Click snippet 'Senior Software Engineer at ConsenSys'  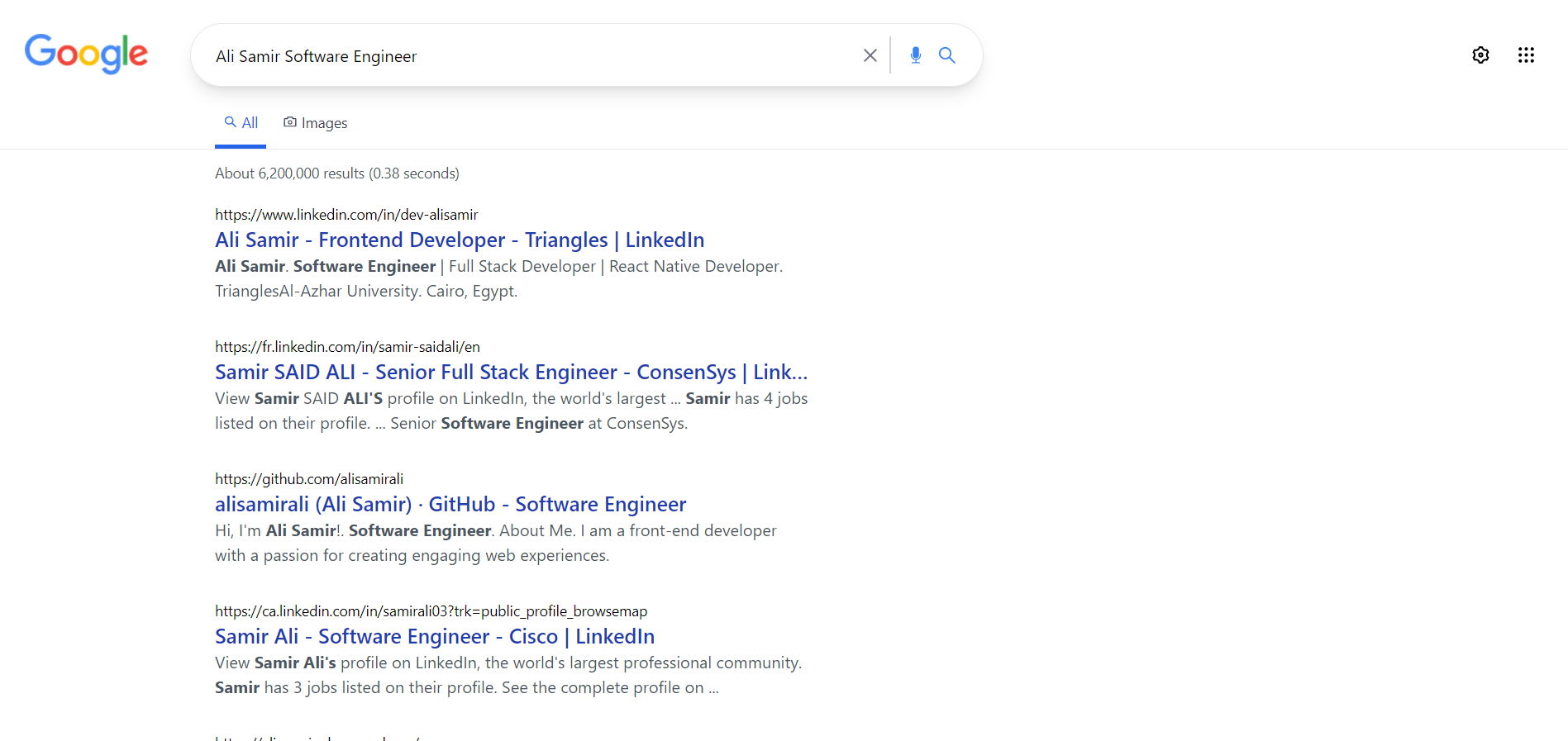[x=538, y=424]
